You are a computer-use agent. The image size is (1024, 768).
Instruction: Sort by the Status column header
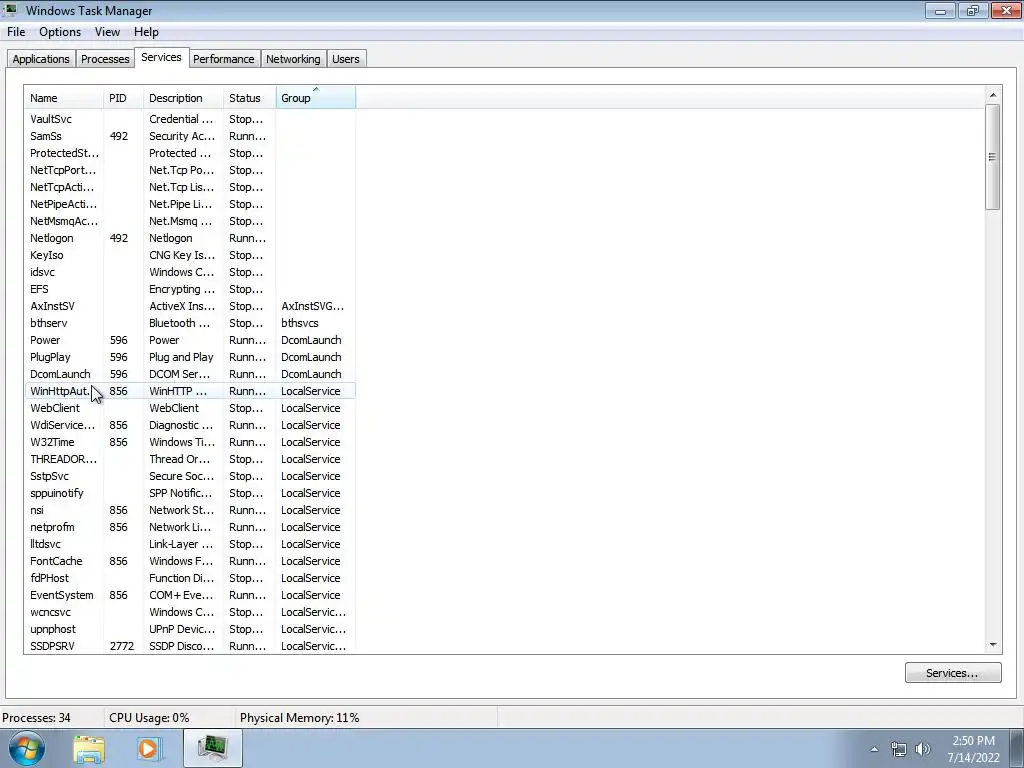click(249, 98)
